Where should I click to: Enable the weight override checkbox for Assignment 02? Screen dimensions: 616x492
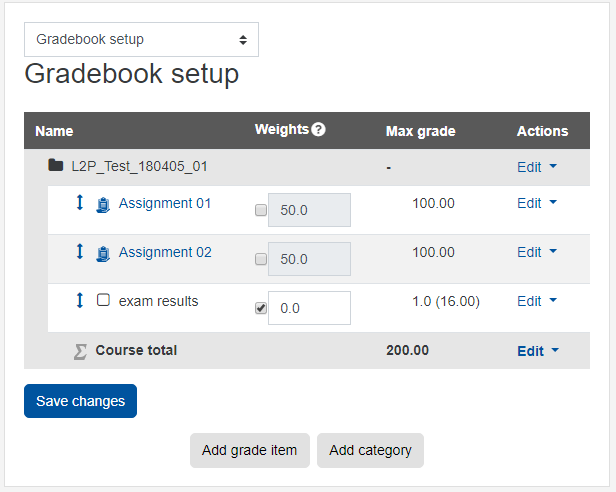tap(261, 259)
